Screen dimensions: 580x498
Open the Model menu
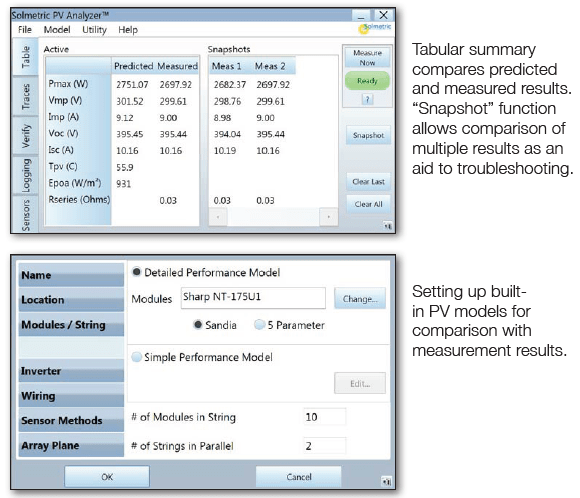coord(57,30)
